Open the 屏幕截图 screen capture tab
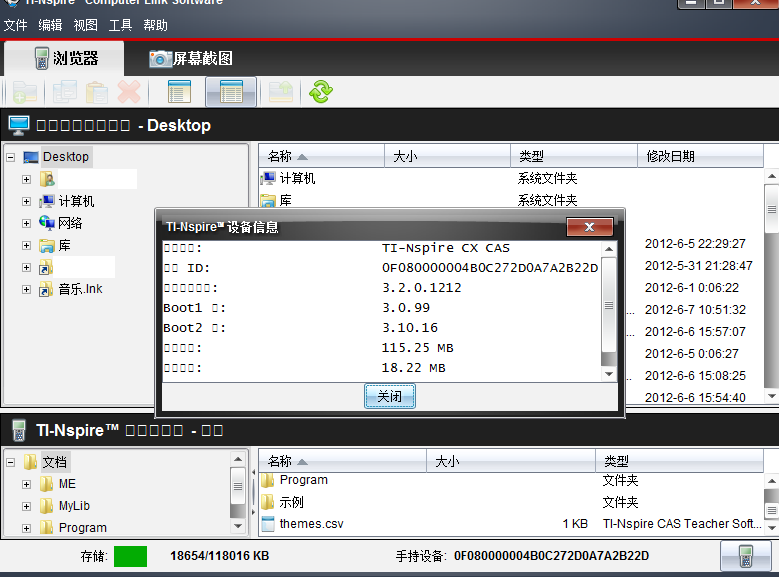The height and width of the screenshot is (577, 779). coord(191,59)
